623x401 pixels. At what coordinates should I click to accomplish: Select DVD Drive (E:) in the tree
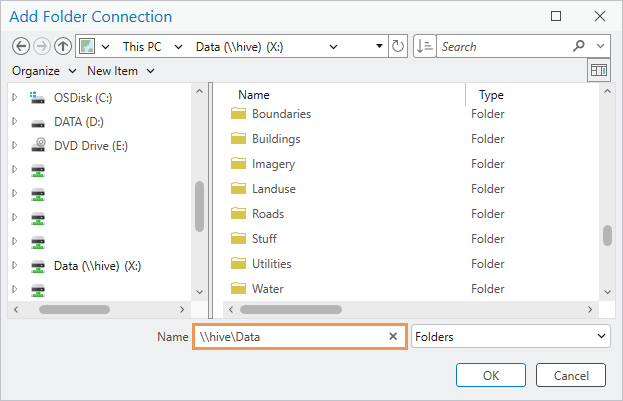(x=90, y=145)
